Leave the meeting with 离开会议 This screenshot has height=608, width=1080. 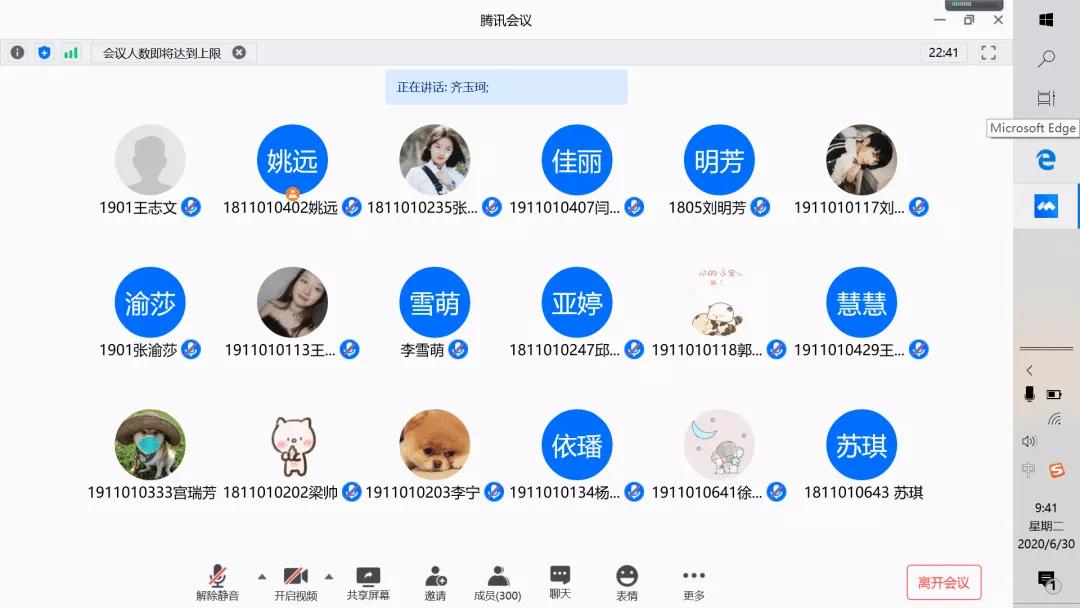point(943,582)
